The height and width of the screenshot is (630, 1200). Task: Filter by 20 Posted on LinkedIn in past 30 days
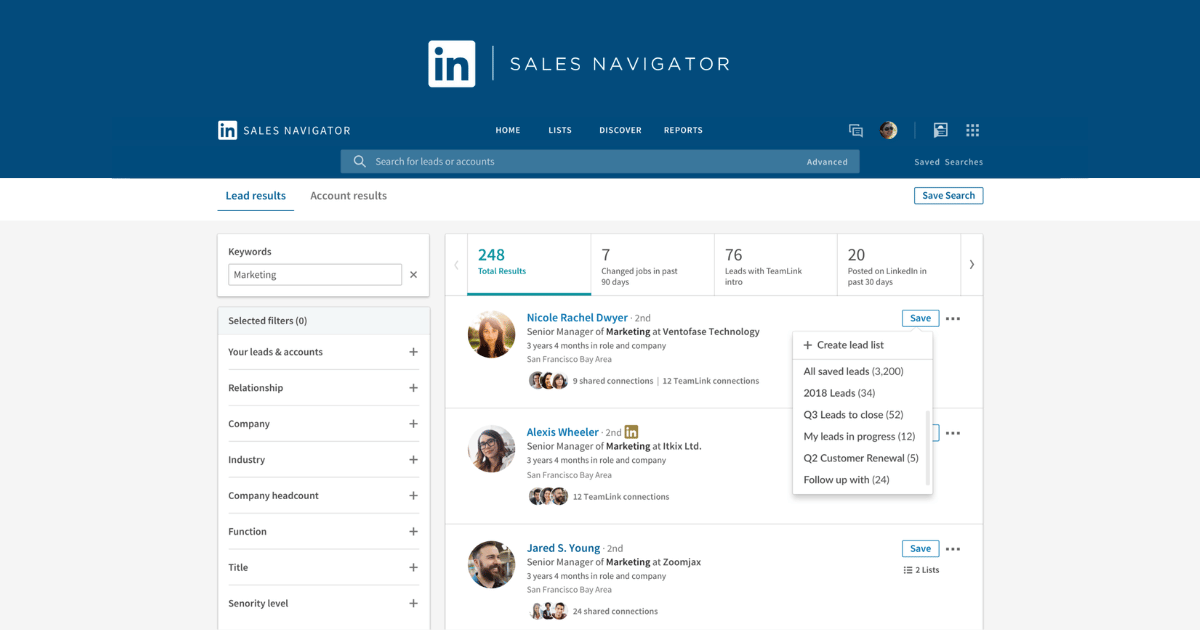click(x=898, y=265)
